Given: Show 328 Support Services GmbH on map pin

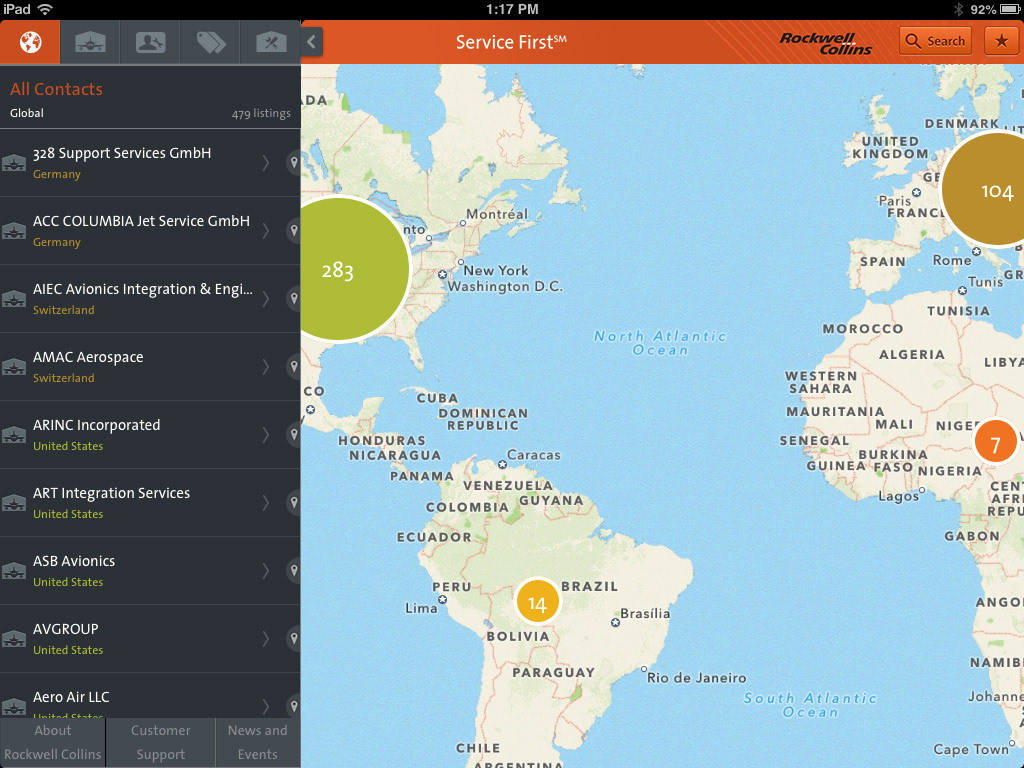Looking at the screenshot, I should tap(294, 163).
